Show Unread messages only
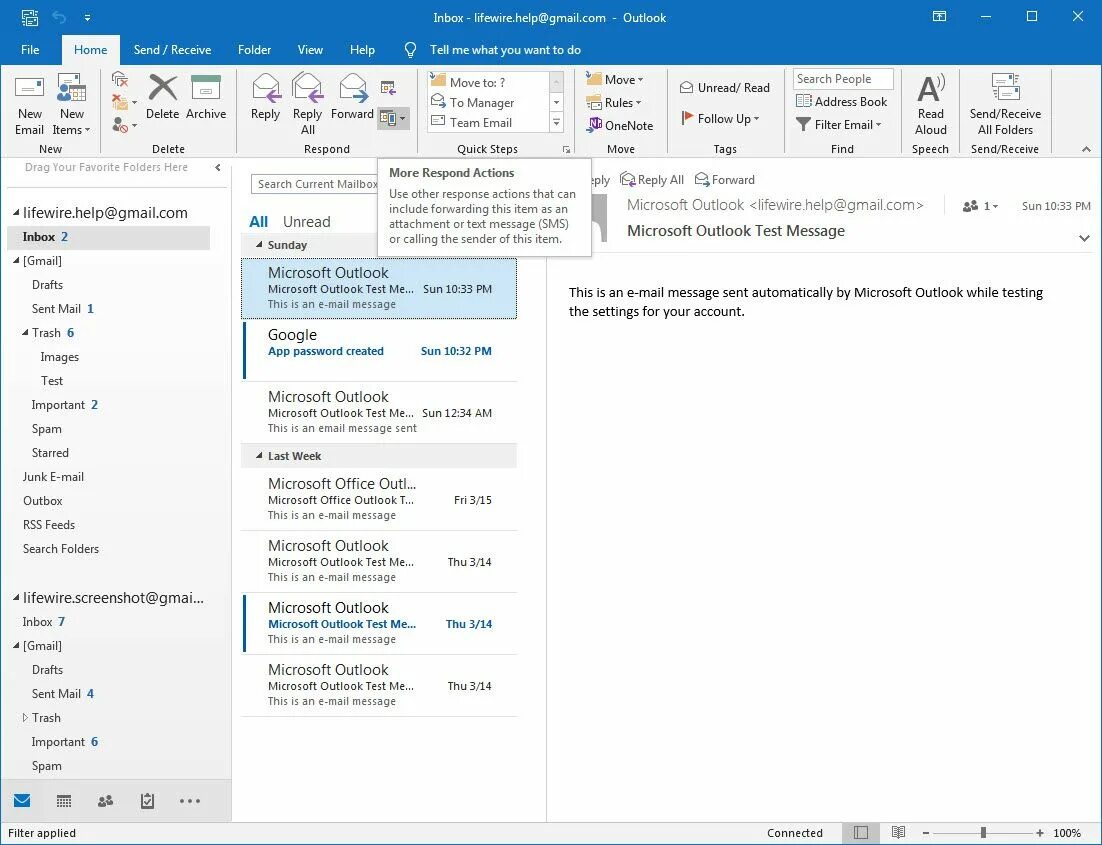The image size is (1102, 845). click(306, 221)
